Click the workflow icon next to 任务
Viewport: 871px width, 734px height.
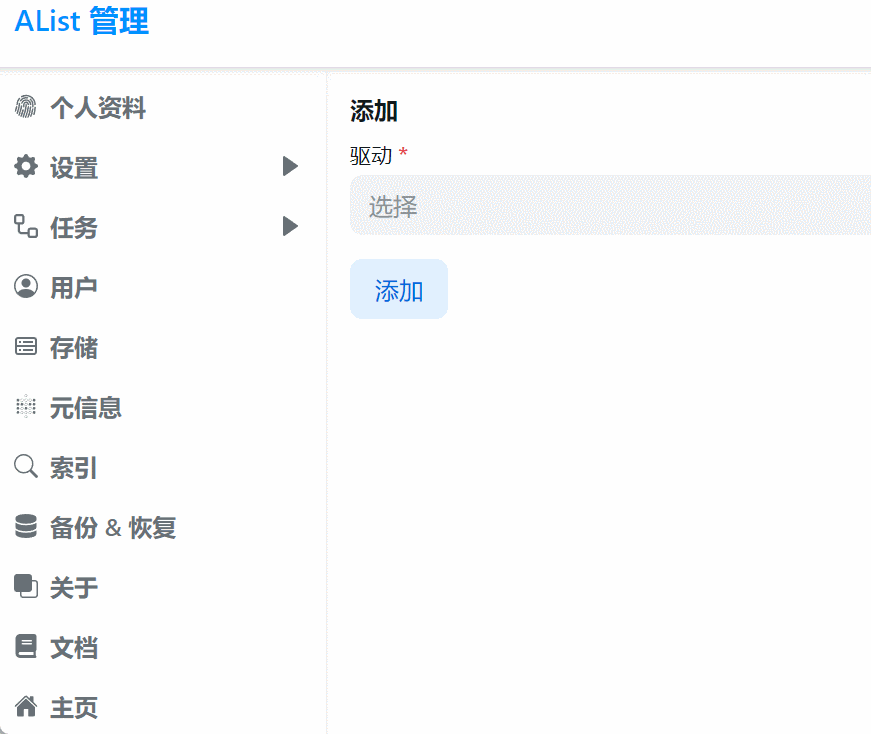click(24, 227)
